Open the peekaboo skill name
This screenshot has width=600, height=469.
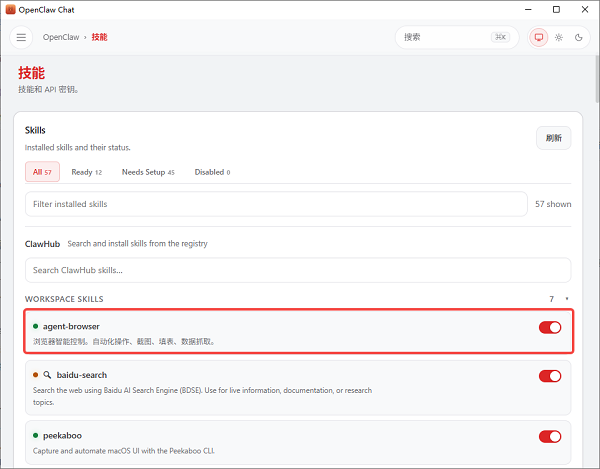coord(62,435)
